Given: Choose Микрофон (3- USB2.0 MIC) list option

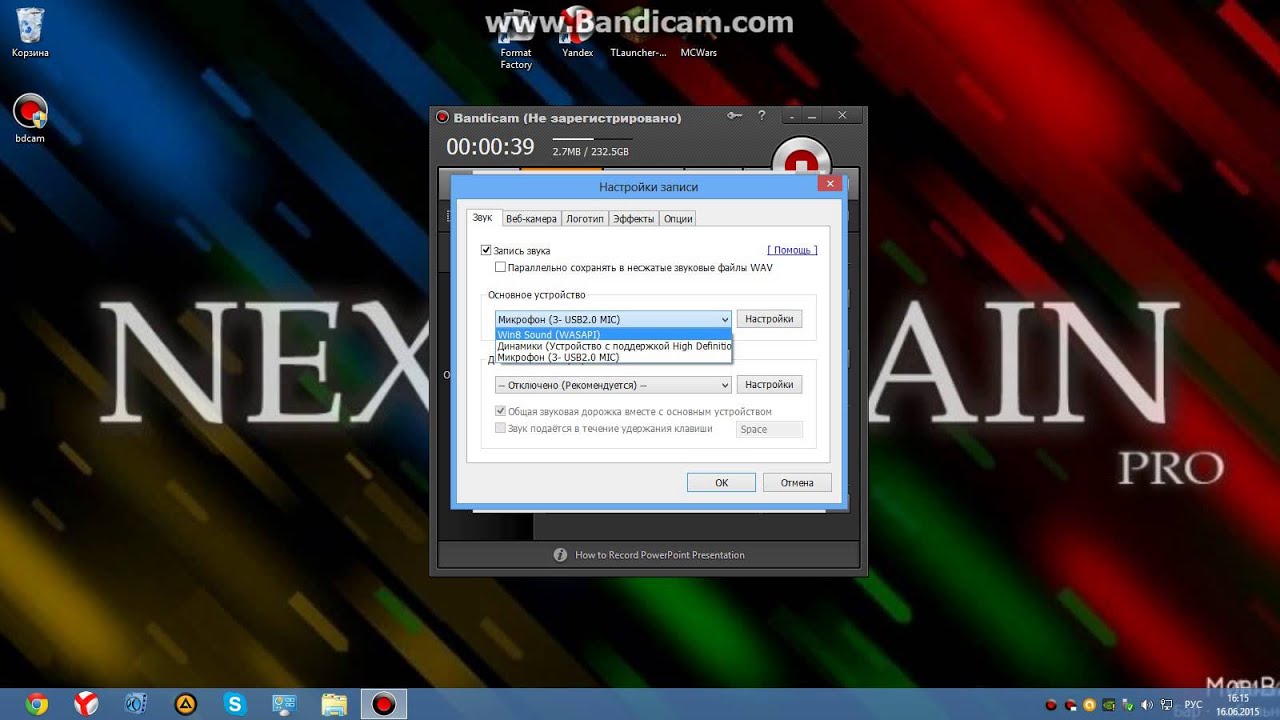Looking at the screenshot, I should pos(613,357).
